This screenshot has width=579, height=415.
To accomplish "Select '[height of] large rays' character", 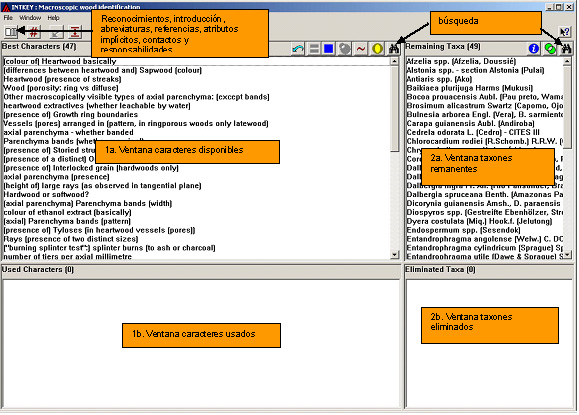I will pyautogui.click(x=102, y=186).
